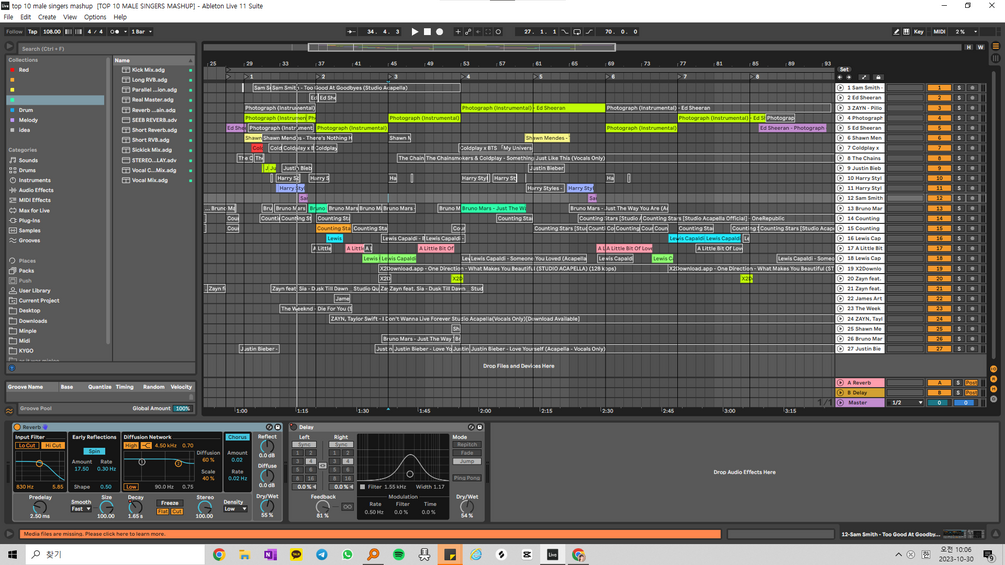Click the Tap tempo button
This screenshot has height=565, width=1005.
33,31
